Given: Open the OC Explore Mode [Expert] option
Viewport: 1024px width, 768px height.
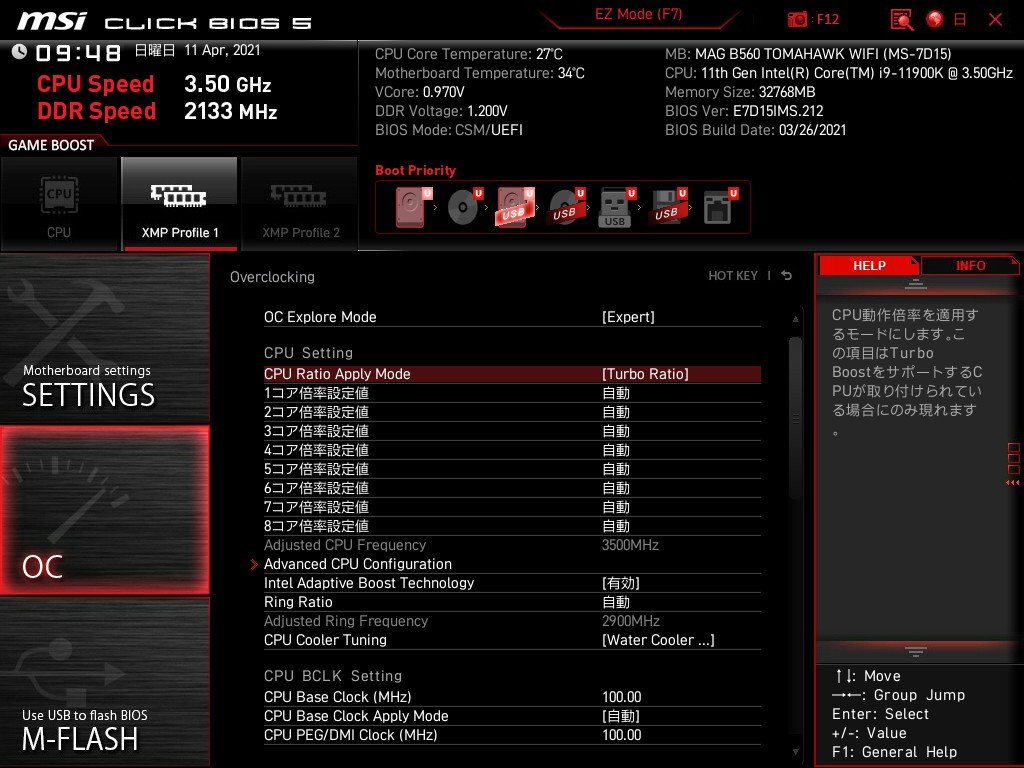Looking at the screenshot, I should click(x=512, y=317).
